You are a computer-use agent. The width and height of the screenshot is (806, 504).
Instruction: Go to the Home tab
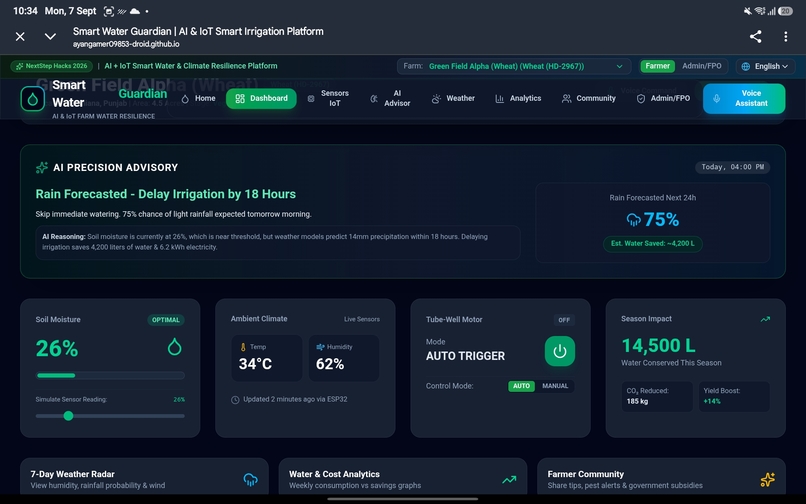[198, 98]
